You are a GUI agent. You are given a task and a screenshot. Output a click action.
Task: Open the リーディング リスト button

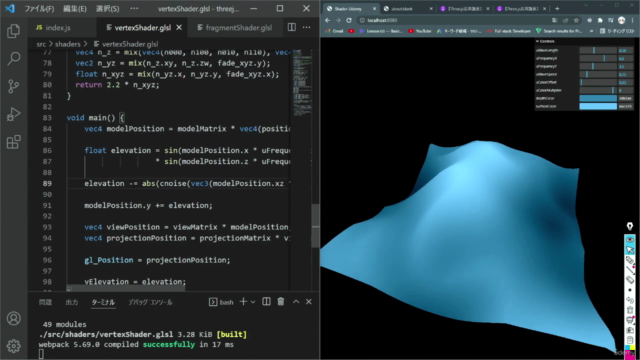617,31
